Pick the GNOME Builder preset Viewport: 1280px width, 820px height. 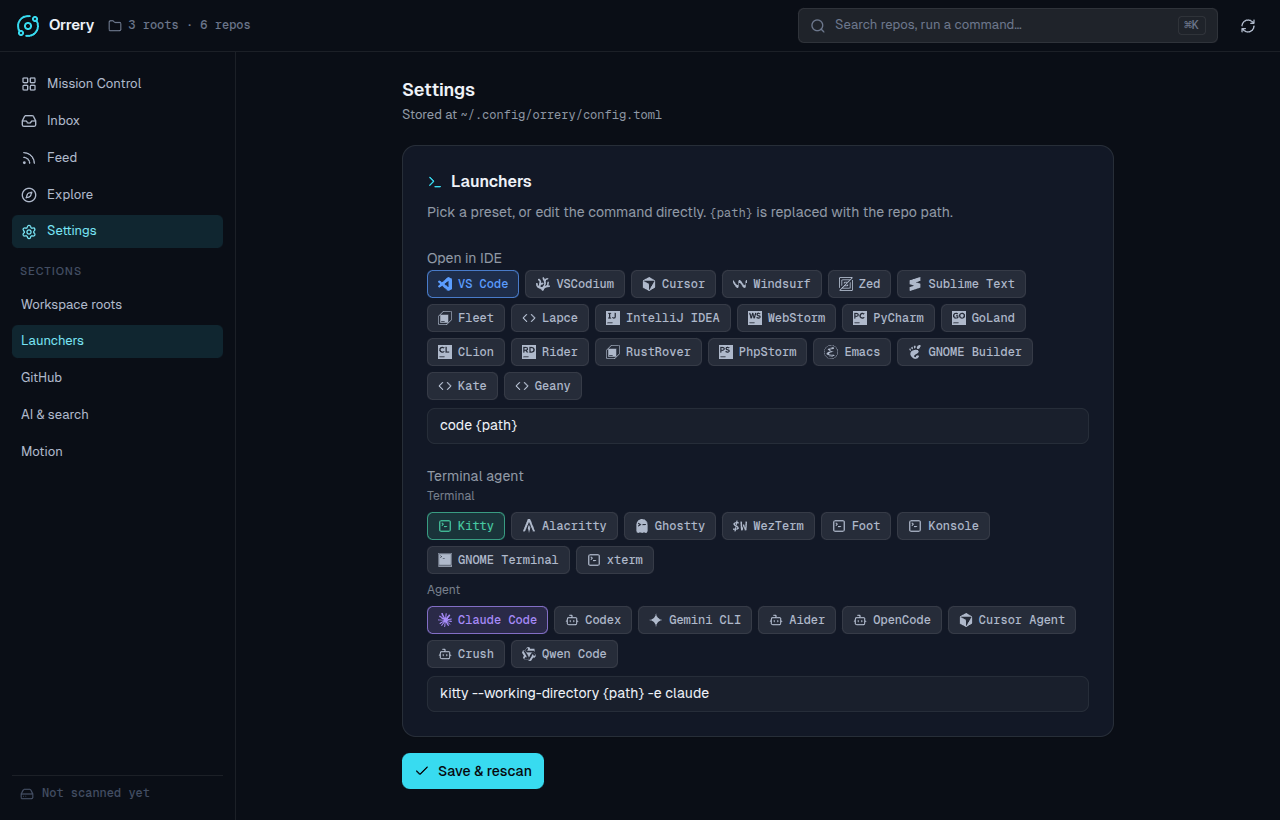click(x=965, y=352)
